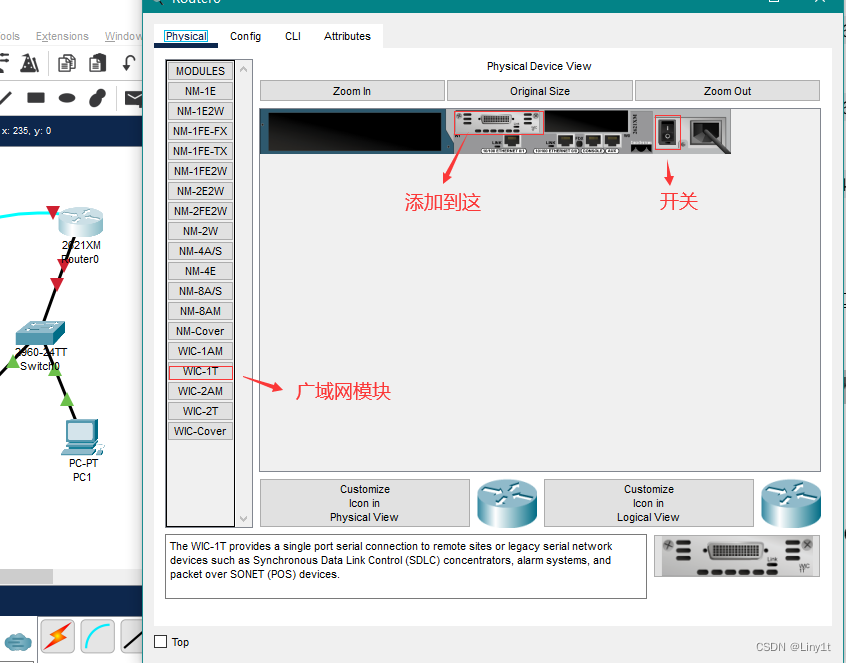The width and height of the screenshot is (846, 663).
Task: Click the logical view router icon preview
Action: (791, 503)
